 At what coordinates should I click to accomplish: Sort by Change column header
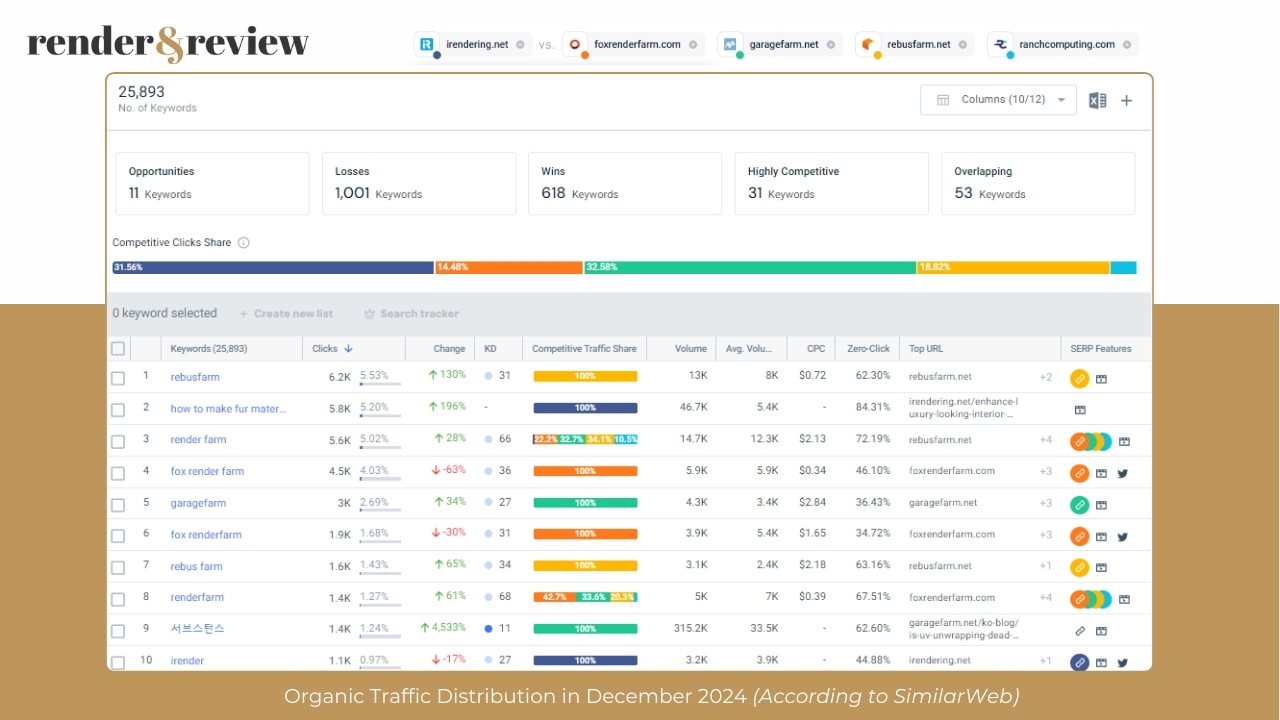coord(449,348)
